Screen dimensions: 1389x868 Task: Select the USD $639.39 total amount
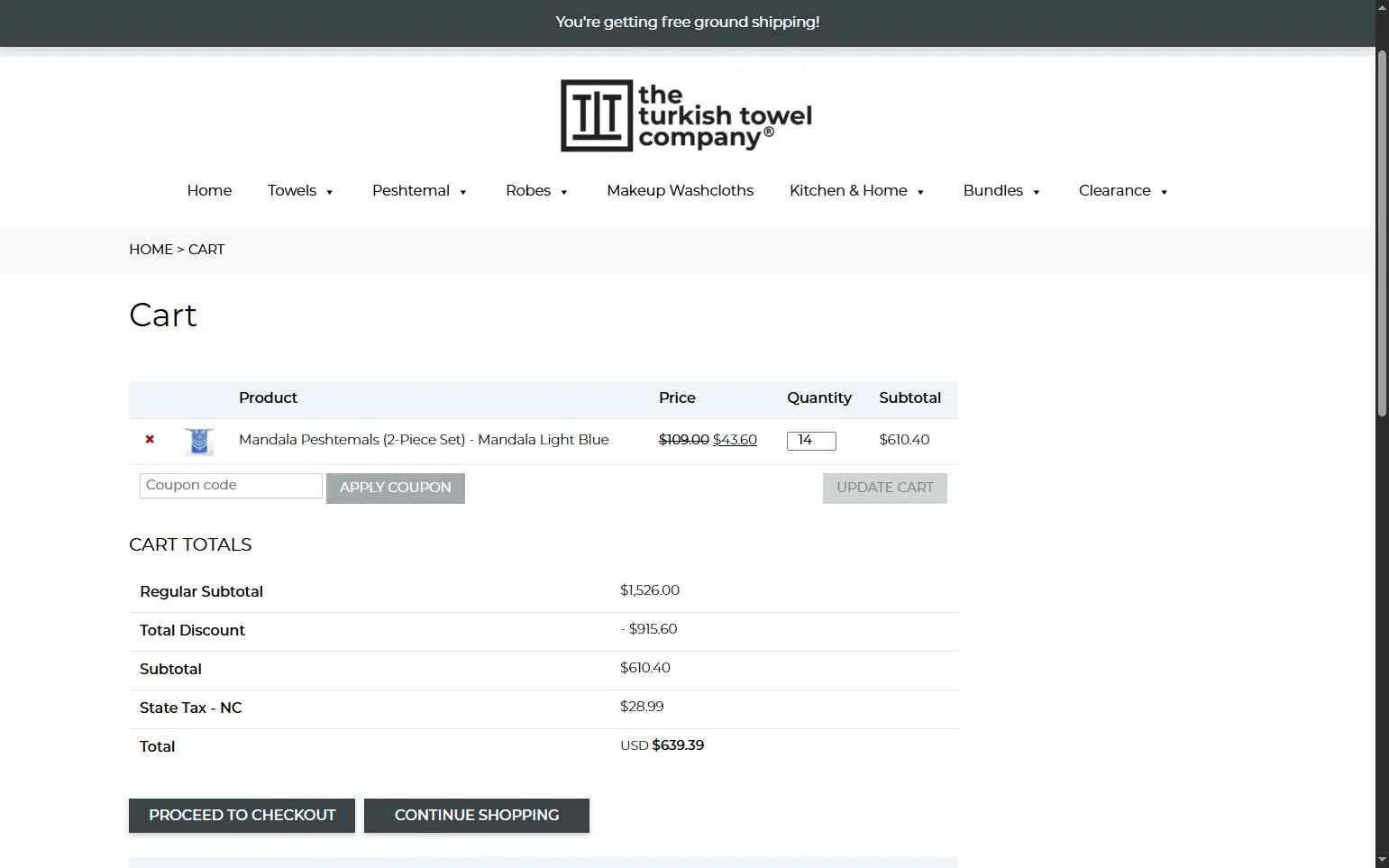click(662, 745)
